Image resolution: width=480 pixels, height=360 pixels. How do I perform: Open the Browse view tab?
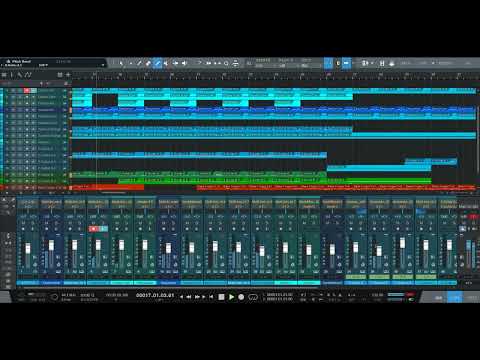click(x=471, y=297)
